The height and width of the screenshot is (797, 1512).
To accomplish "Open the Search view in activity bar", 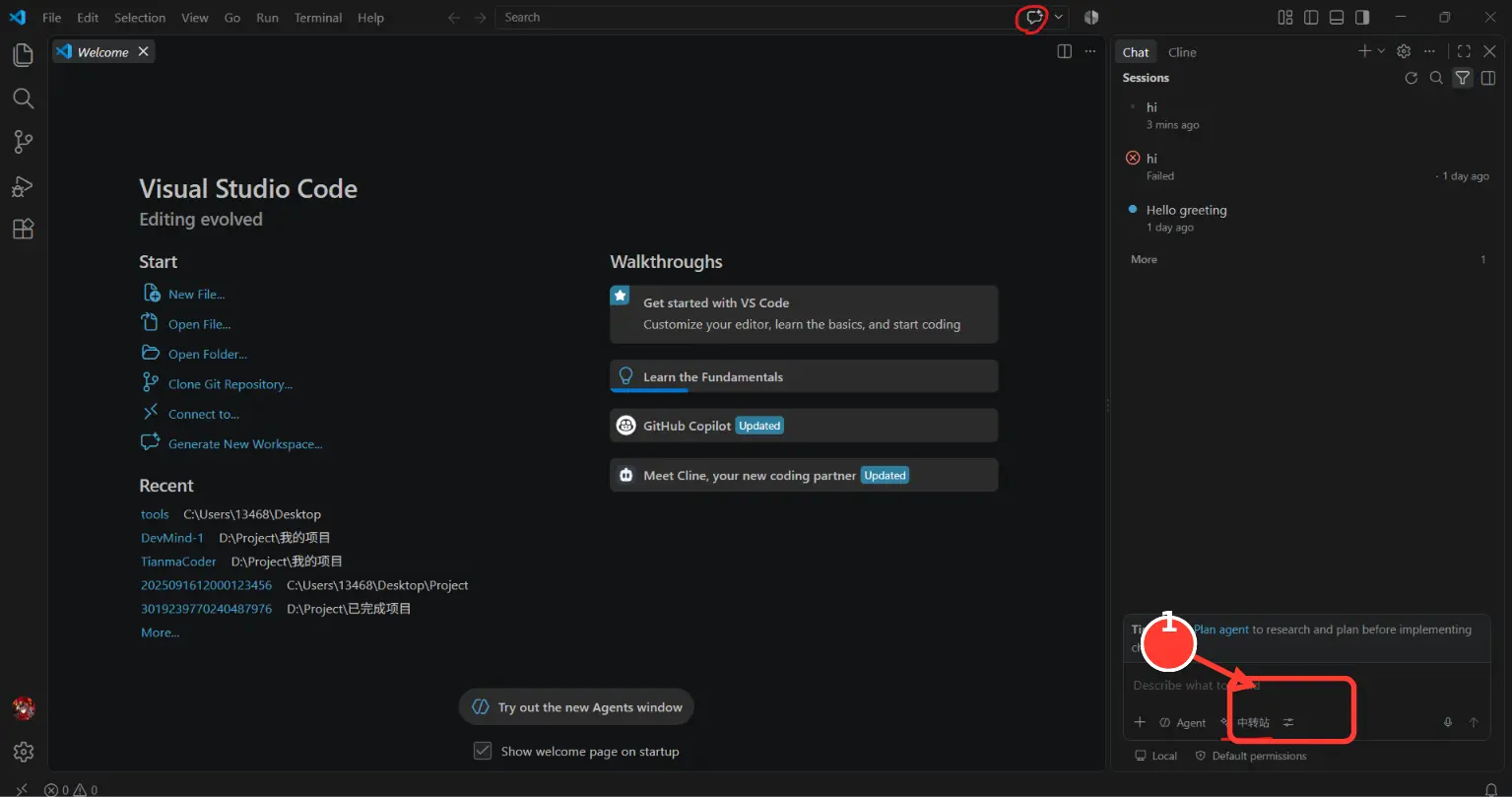I will click(23, 99).
